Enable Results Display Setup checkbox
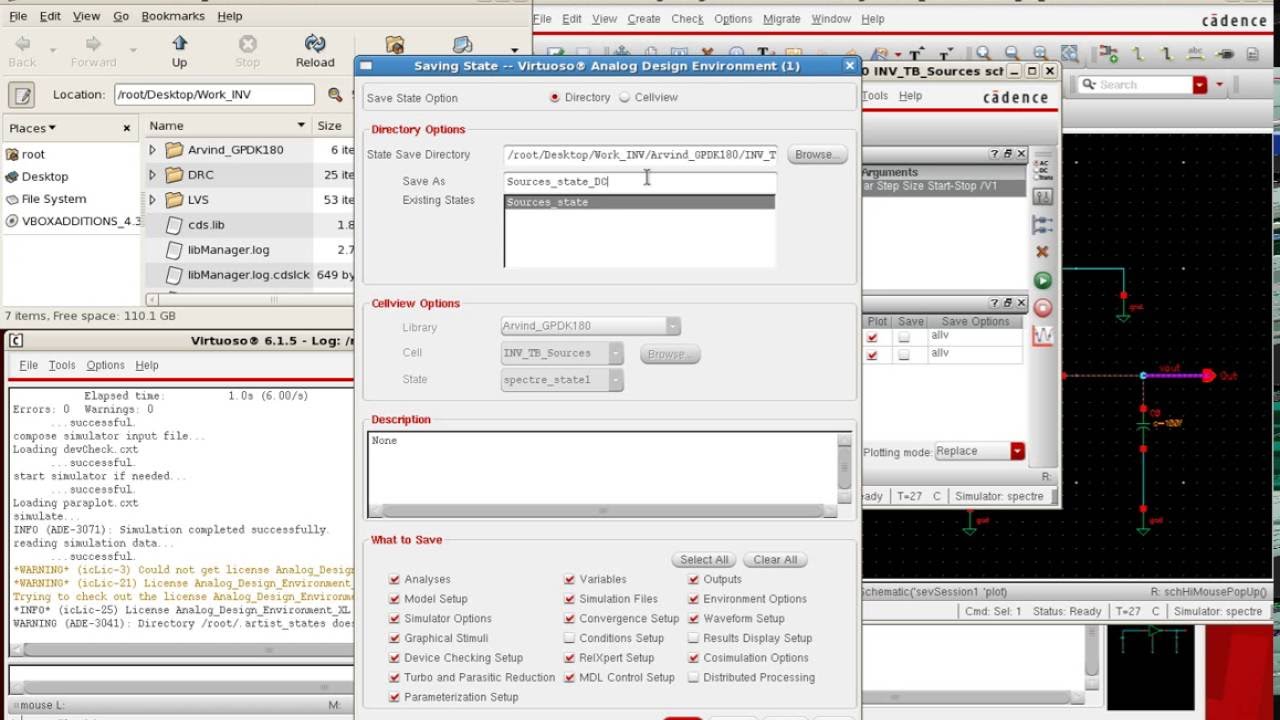This screenshot has width=1280, height=720. pyautogui.click(x=693, y=638)
